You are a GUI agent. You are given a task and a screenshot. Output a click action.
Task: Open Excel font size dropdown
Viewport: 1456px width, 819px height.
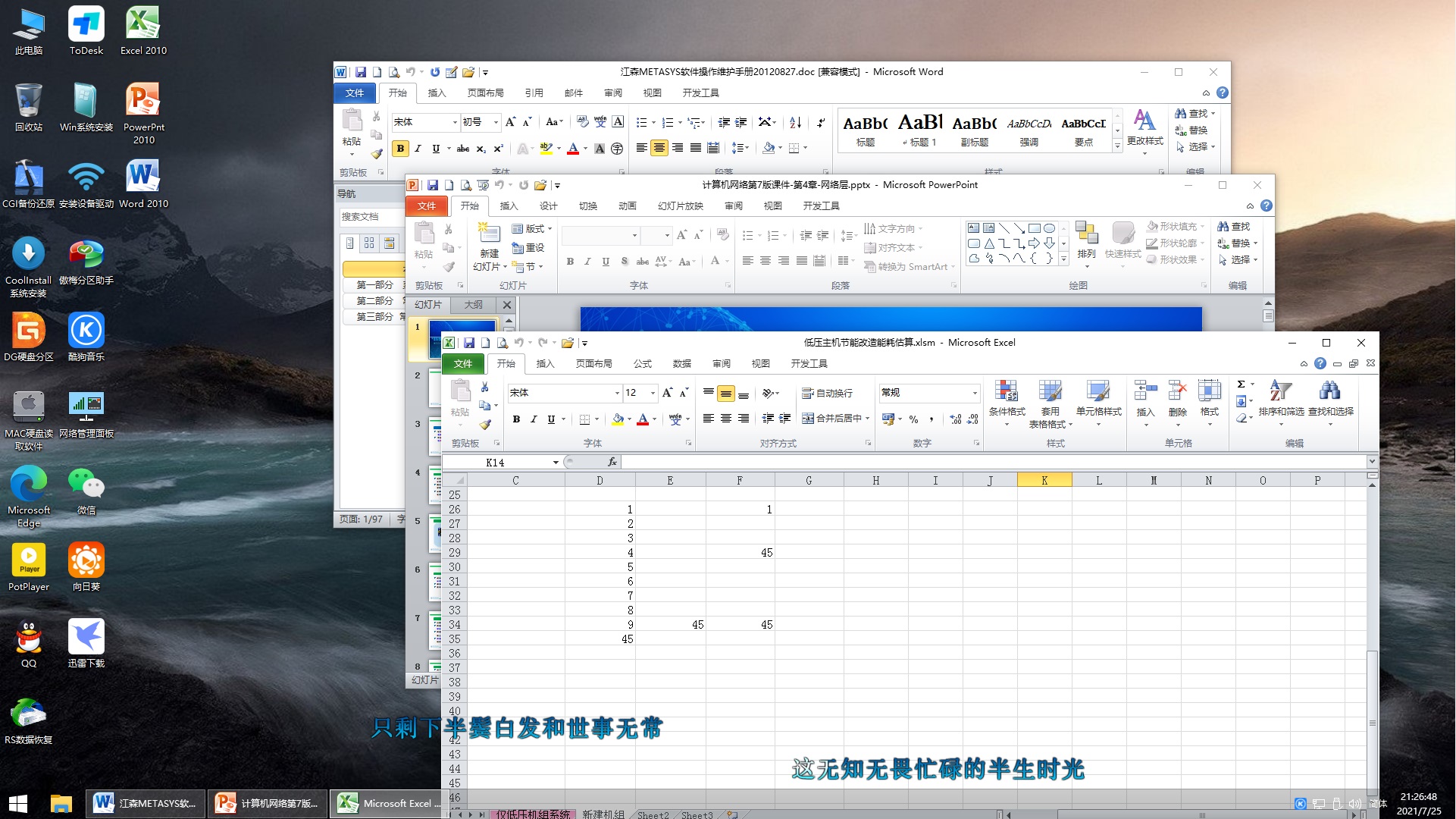click(x=653, y=393)
